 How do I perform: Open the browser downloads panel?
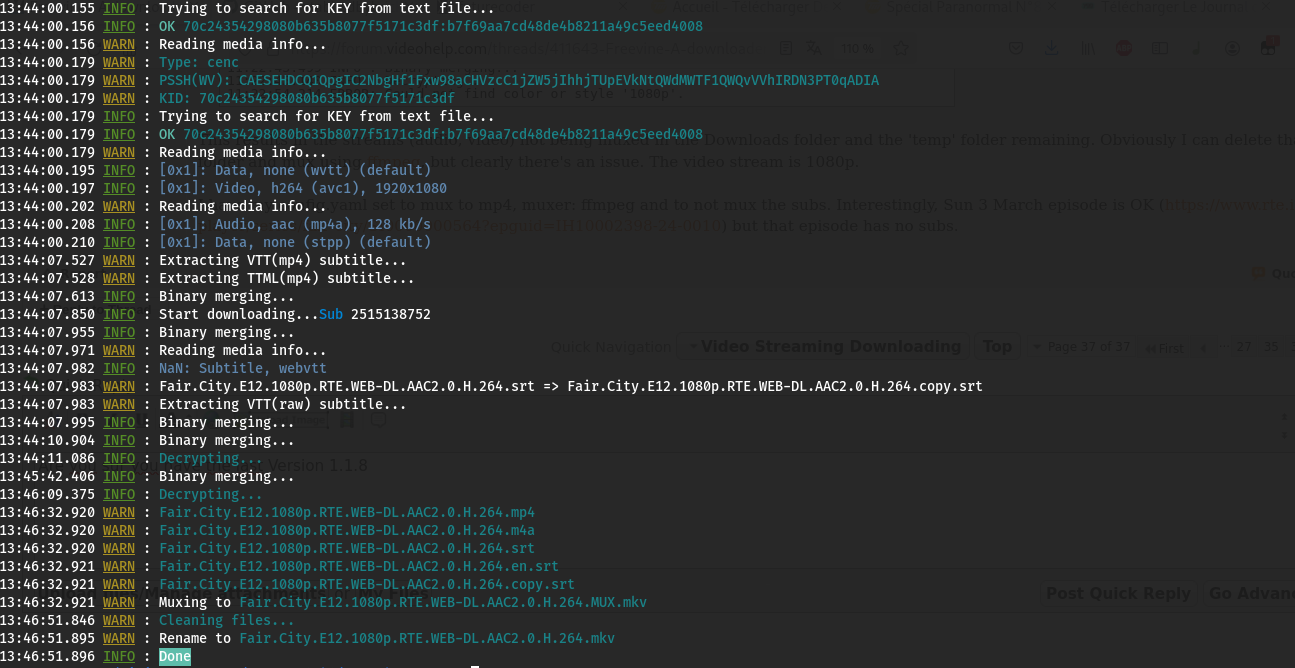click(x=1051, y=48)
